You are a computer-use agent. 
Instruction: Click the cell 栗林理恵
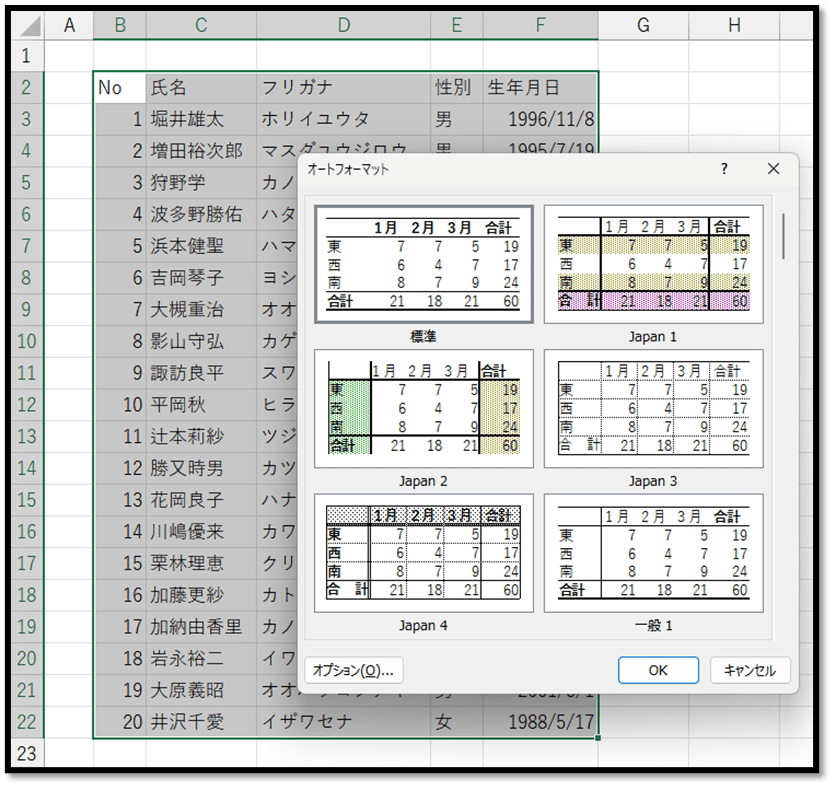pyautogui.click(x=201, y=563)
